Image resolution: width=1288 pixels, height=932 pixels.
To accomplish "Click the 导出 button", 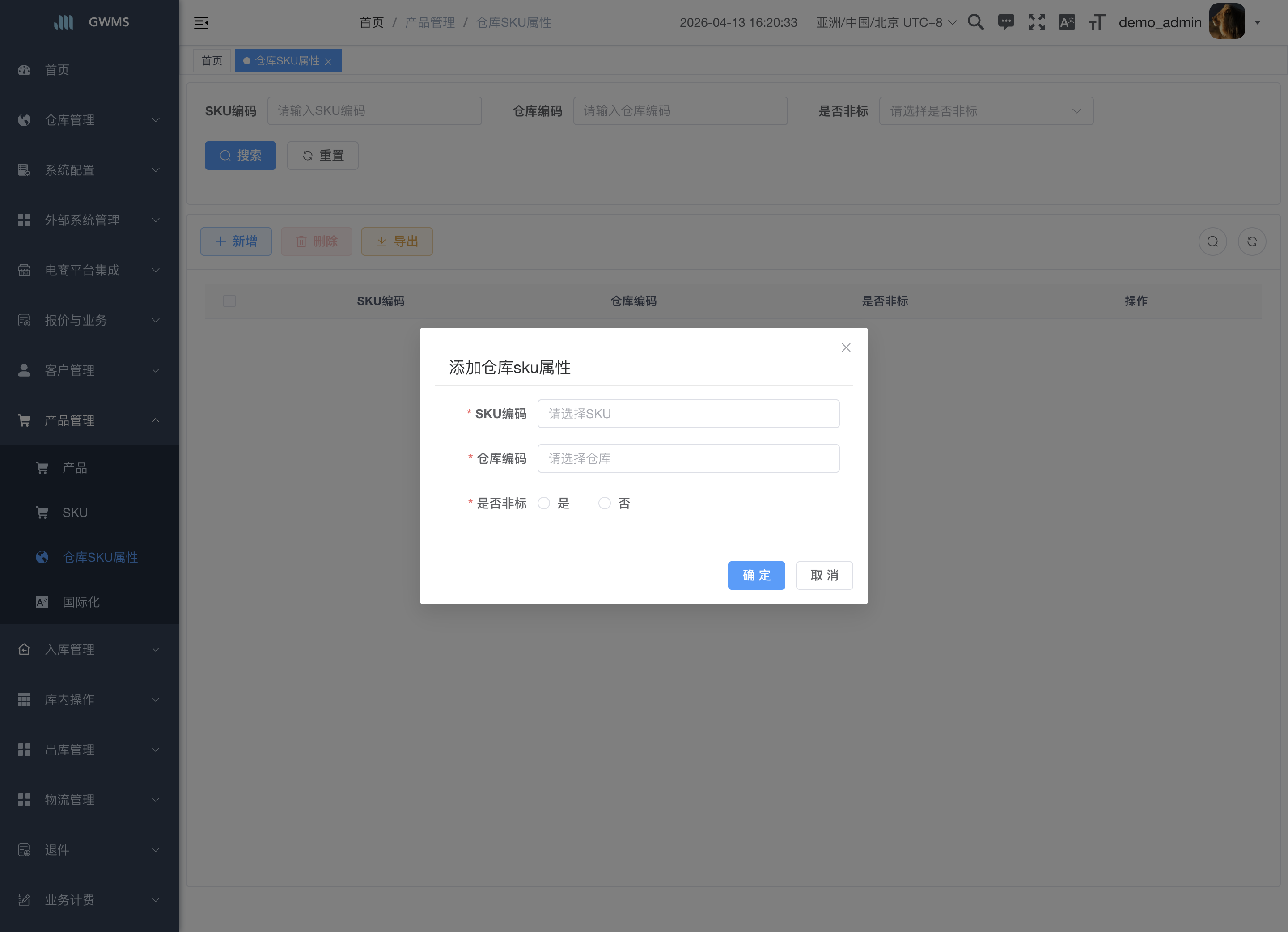I will 397,241.
